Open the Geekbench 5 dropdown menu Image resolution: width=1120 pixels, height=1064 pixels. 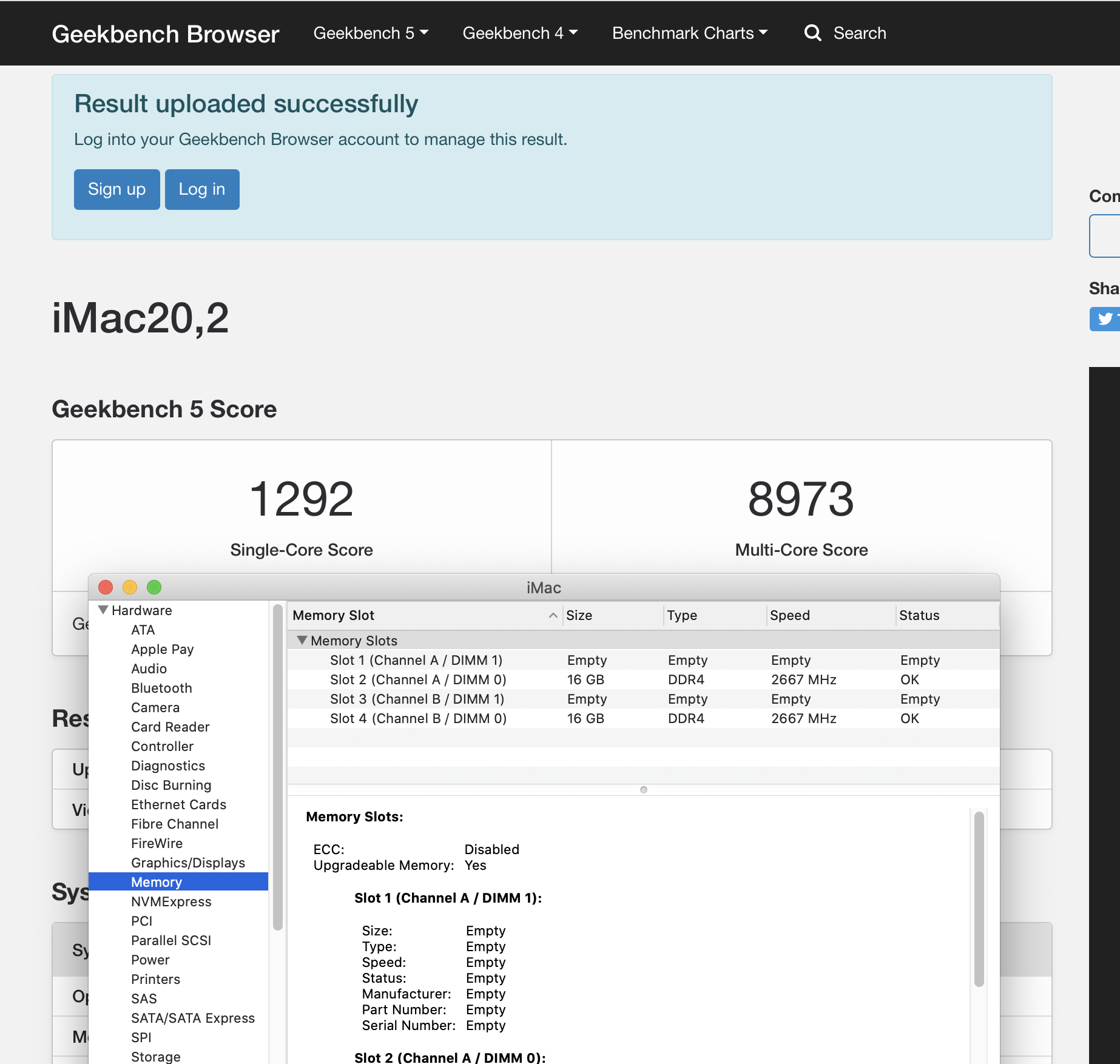pos(371,33)
